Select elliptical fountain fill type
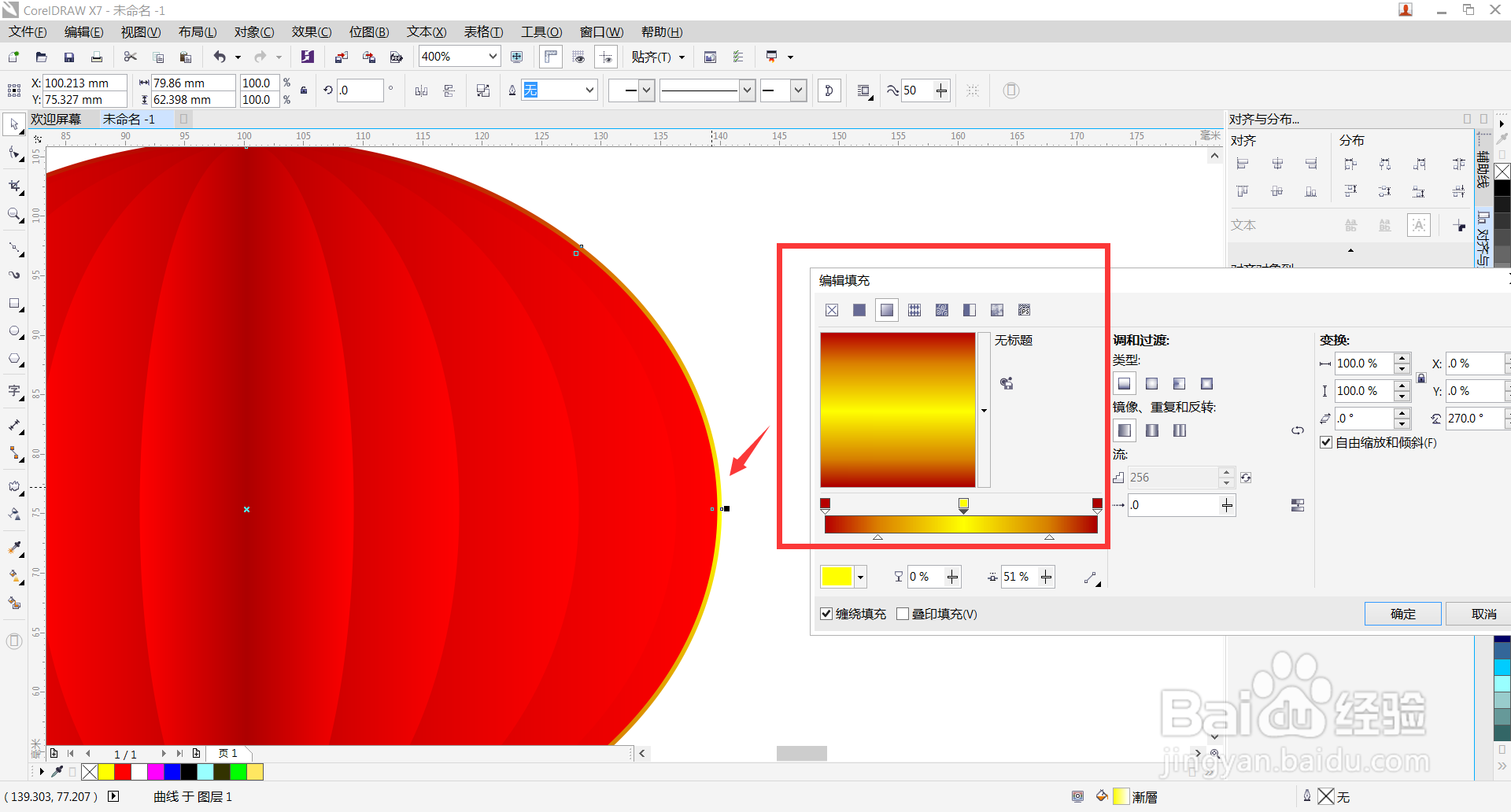Viewport: 1511px width, 812px height. pos(1152,384)
